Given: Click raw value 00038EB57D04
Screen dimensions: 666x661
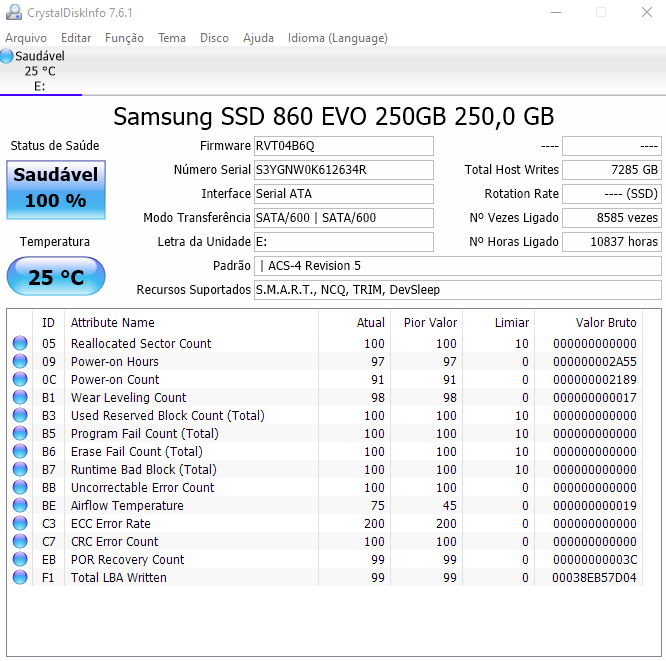Looking at the screenshot, I should tap(594, 577).
